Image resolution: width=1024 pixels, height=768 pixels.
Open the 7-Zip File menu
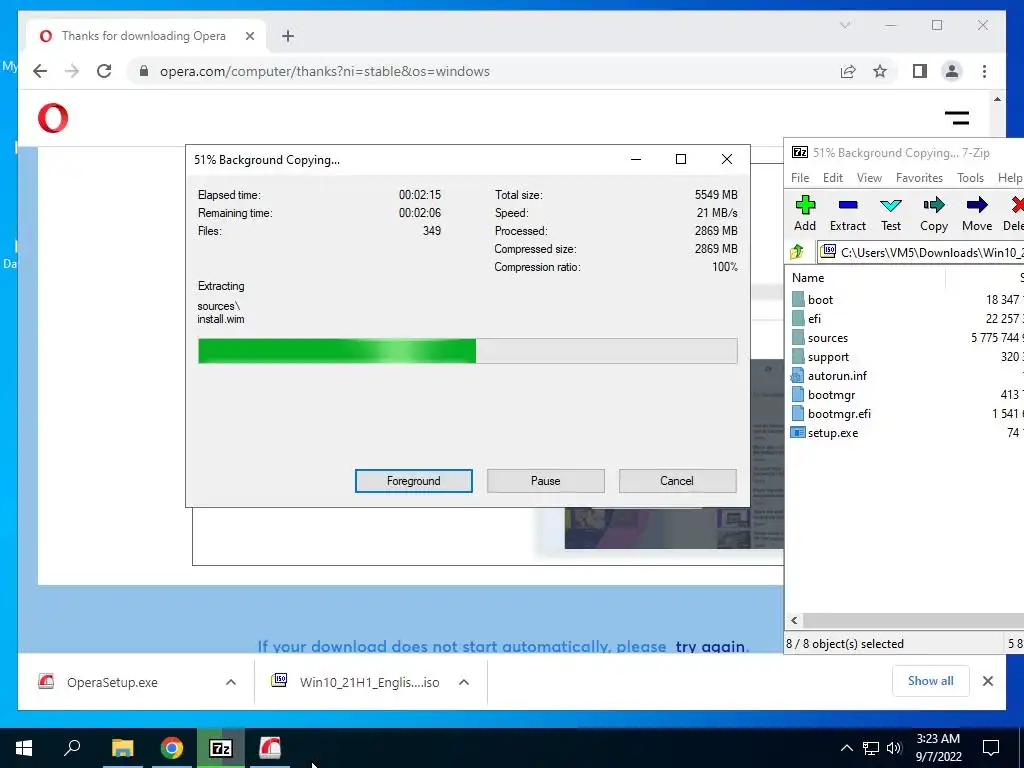coord(800,178)
